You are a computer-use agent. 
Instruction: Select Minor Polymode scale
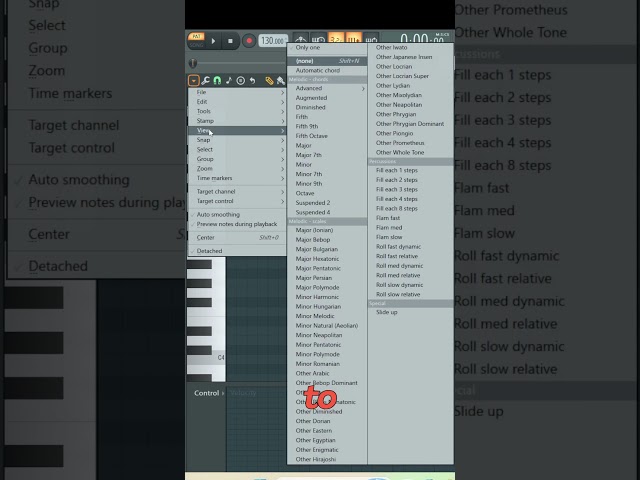coord(327,354)
